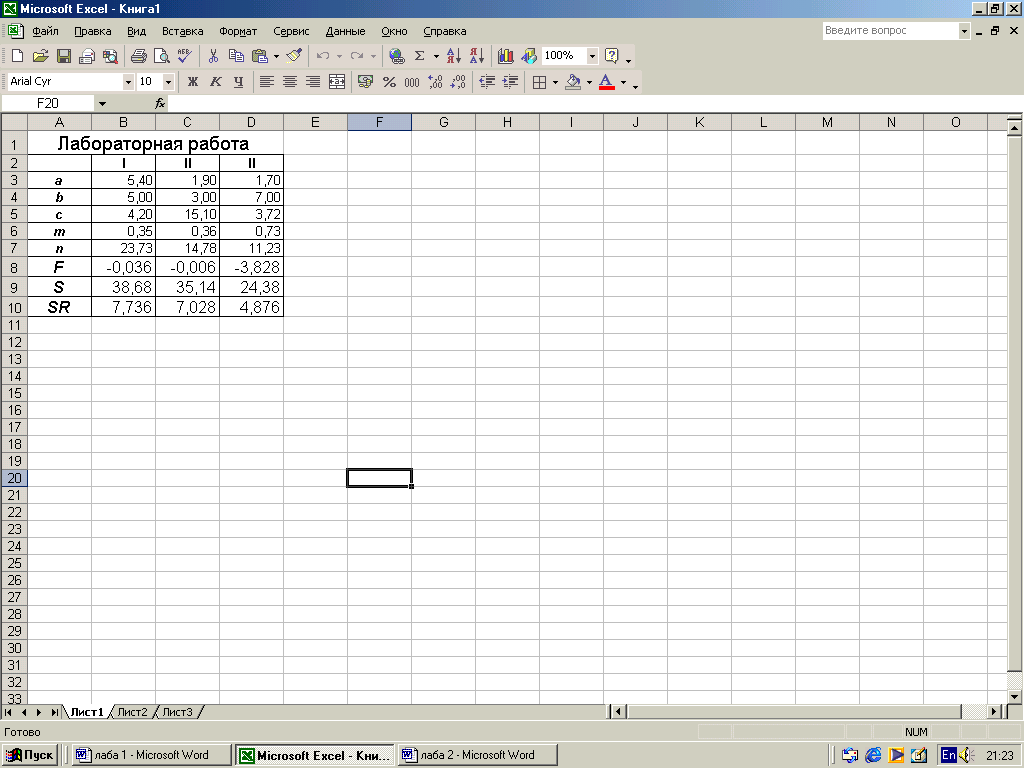Image resolution: width=1024 pixels, height=768 pixels.
Task: Click the AutoSum sigma icon
Action: point(420,56)
